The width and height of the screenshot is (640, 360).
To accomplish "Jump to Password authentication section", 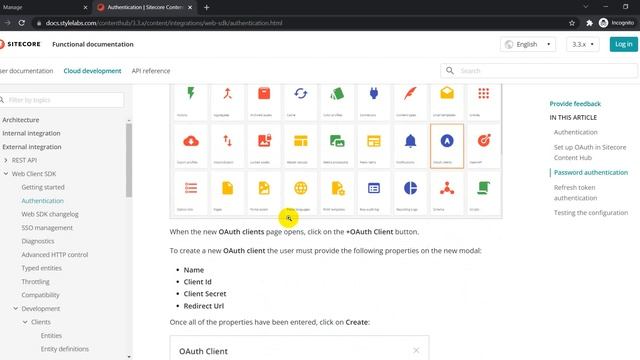I will coord(591,172).
